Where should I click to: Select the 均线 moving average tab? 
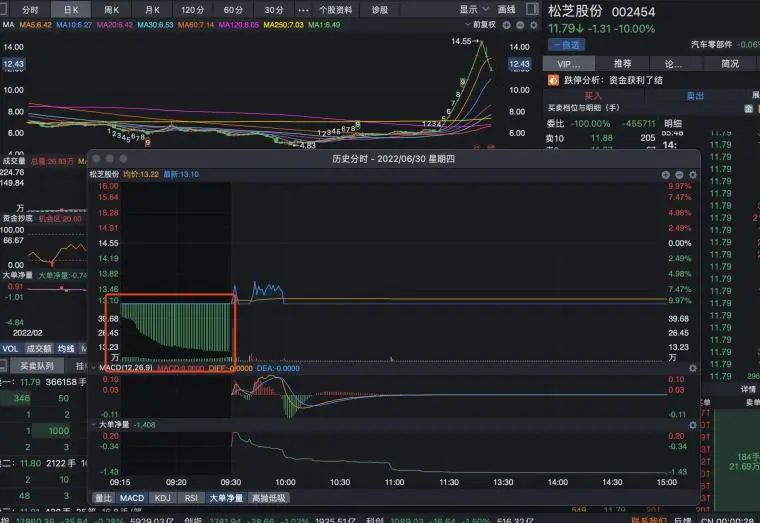[x=66, y=349]
